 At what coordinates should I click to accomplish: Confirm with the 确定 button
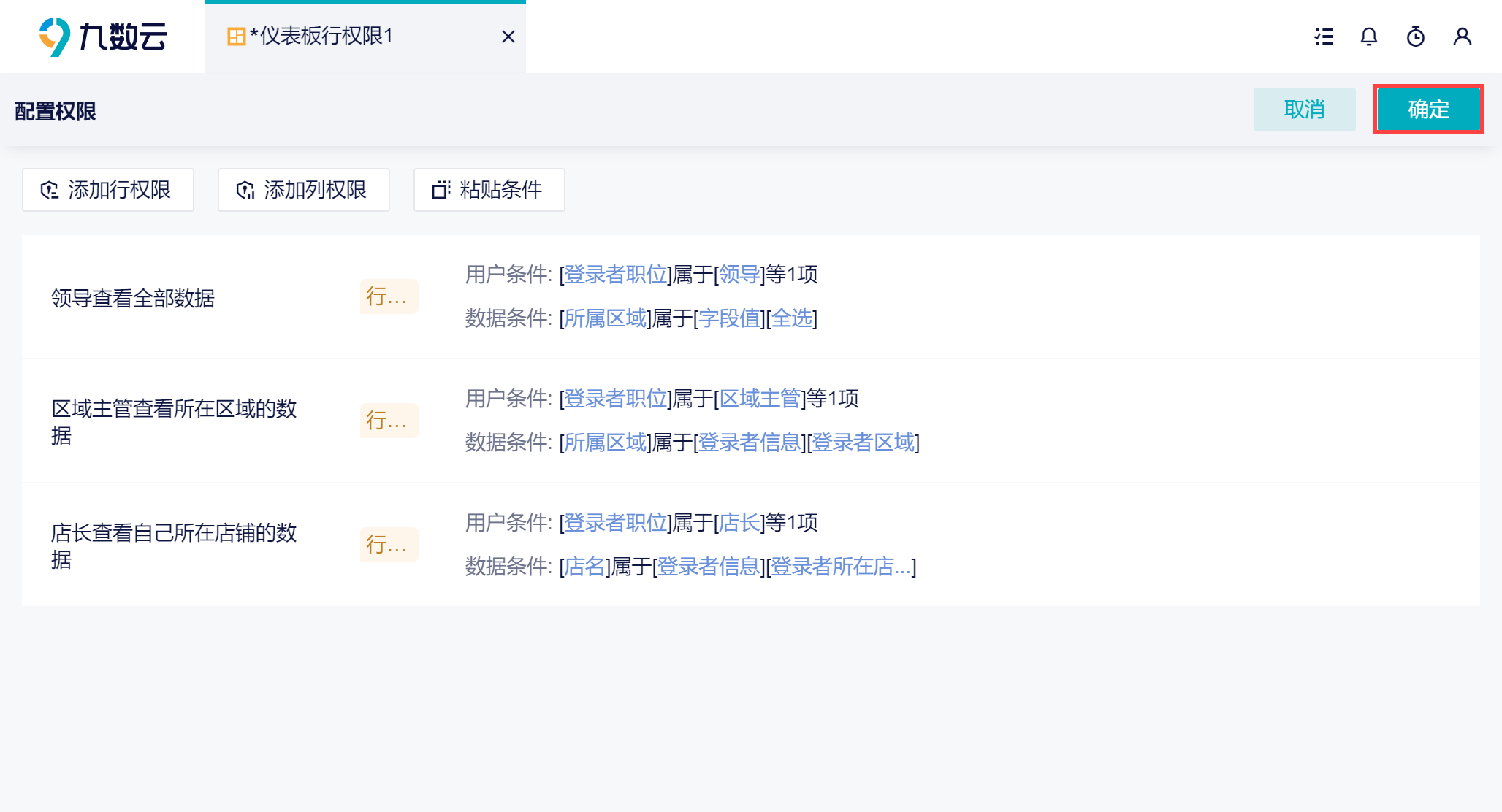pos(1428,110)
